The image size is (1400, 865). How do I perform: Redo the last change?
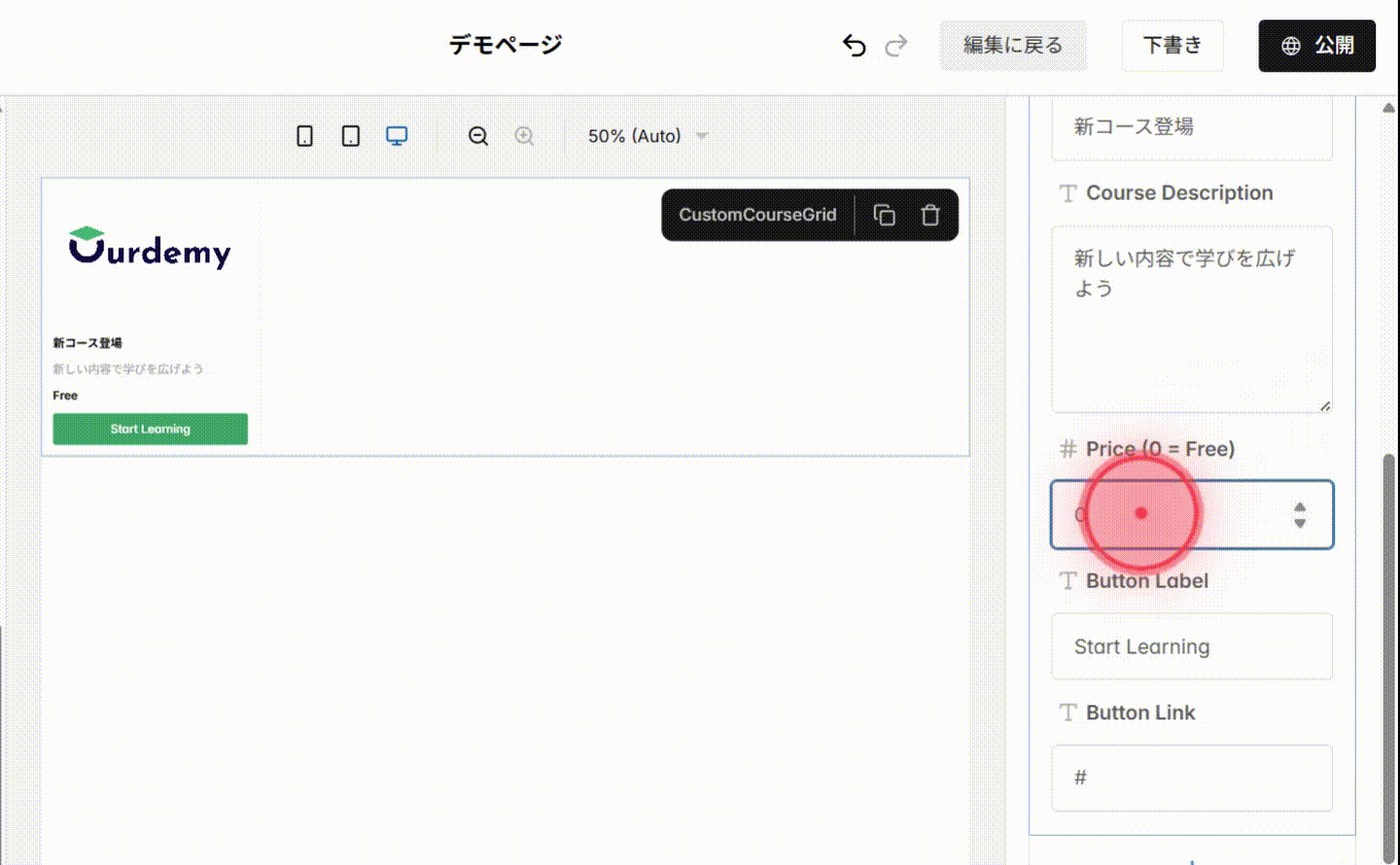(x=895, y=46)
